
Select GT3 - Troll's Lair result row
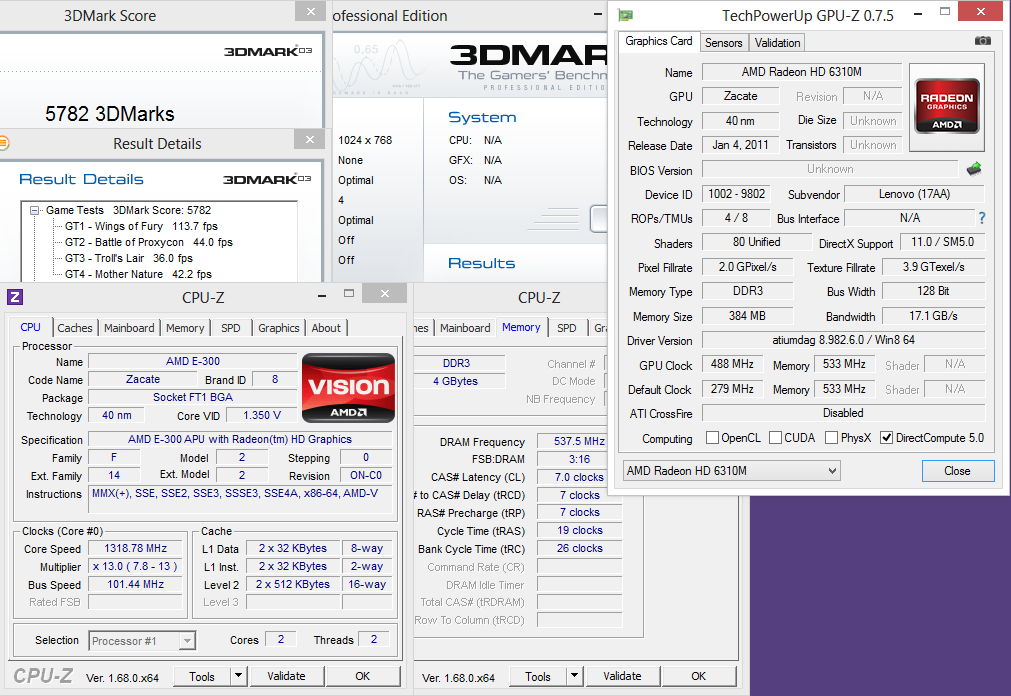(x=129, y=258)
